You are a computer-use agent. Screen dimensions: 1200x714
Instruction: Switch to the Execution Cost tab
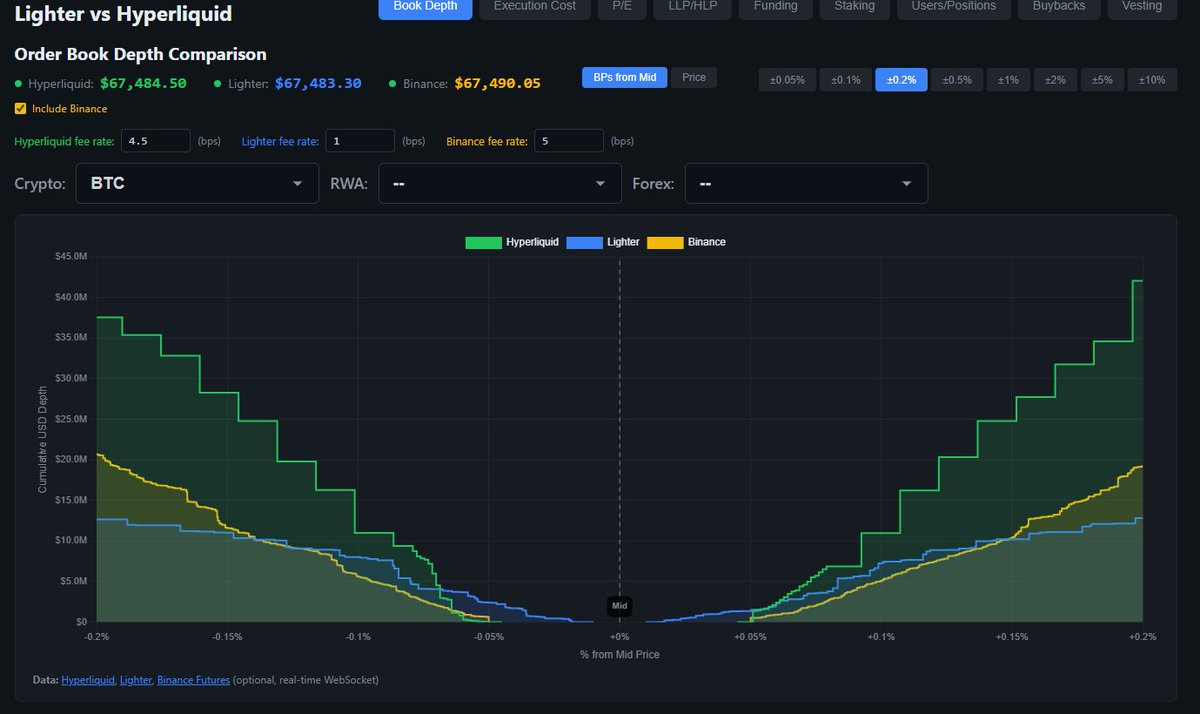coord(535,7)
